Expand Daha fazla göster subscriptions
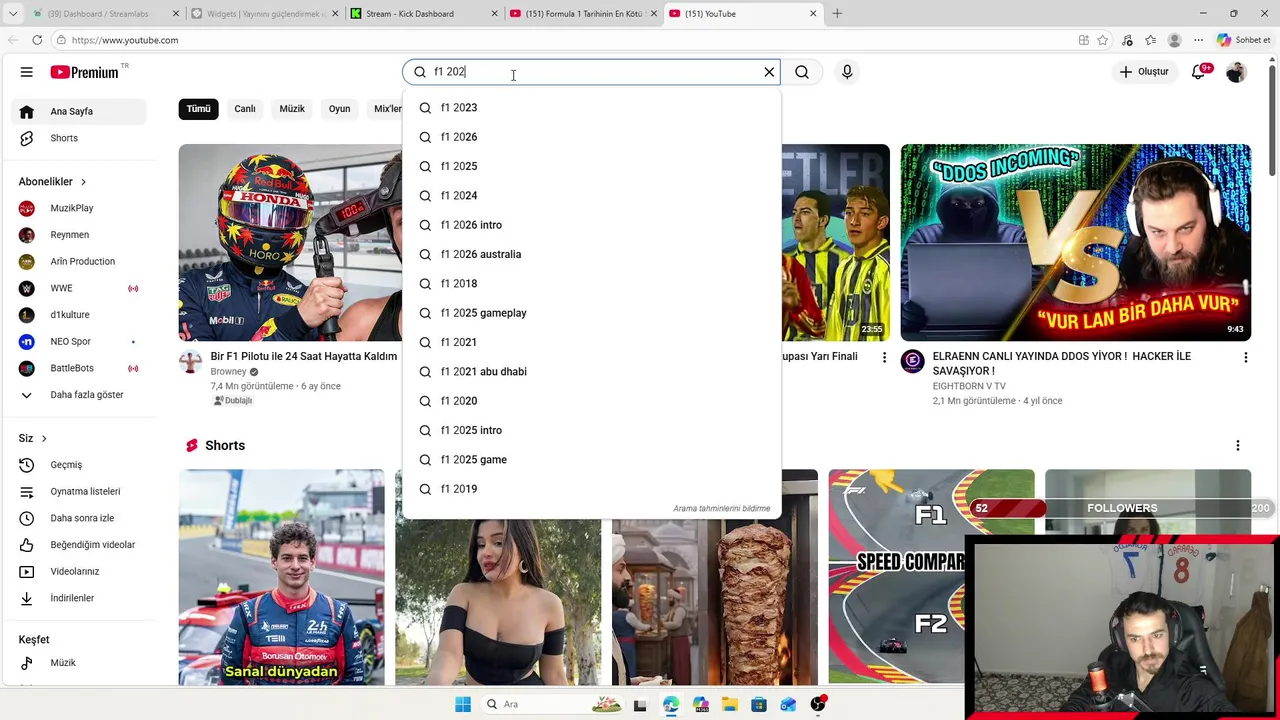Viewport: 1280px width, 720px height. (80, 395)
